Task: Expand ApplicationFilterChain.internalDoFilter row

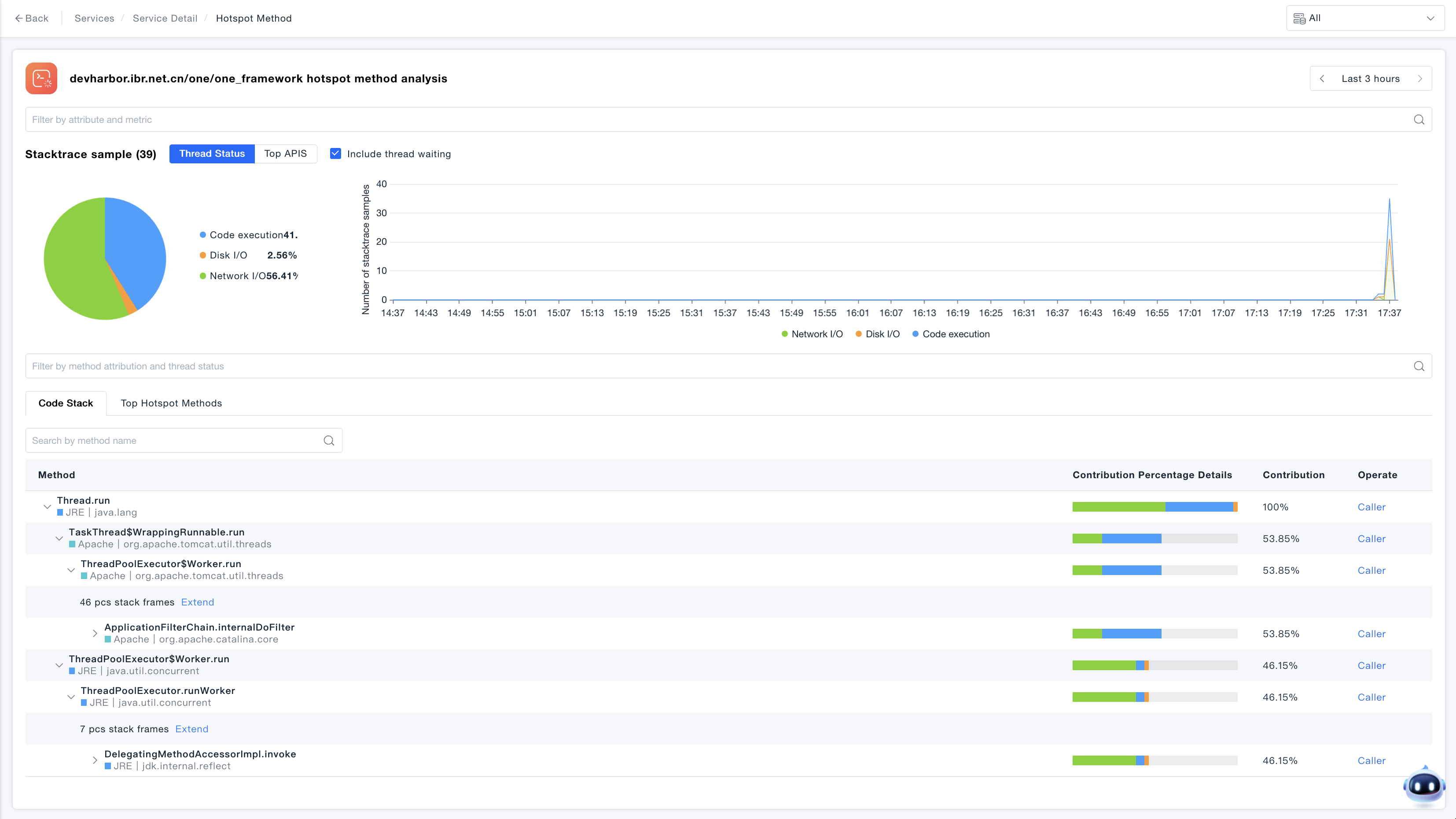Action: click(95, 634)
